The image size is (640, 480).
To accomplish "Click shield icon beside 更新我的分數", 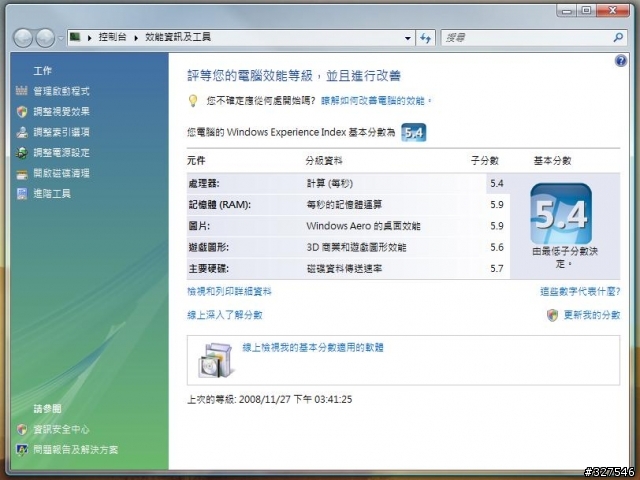I will click(x=552, y=315).
